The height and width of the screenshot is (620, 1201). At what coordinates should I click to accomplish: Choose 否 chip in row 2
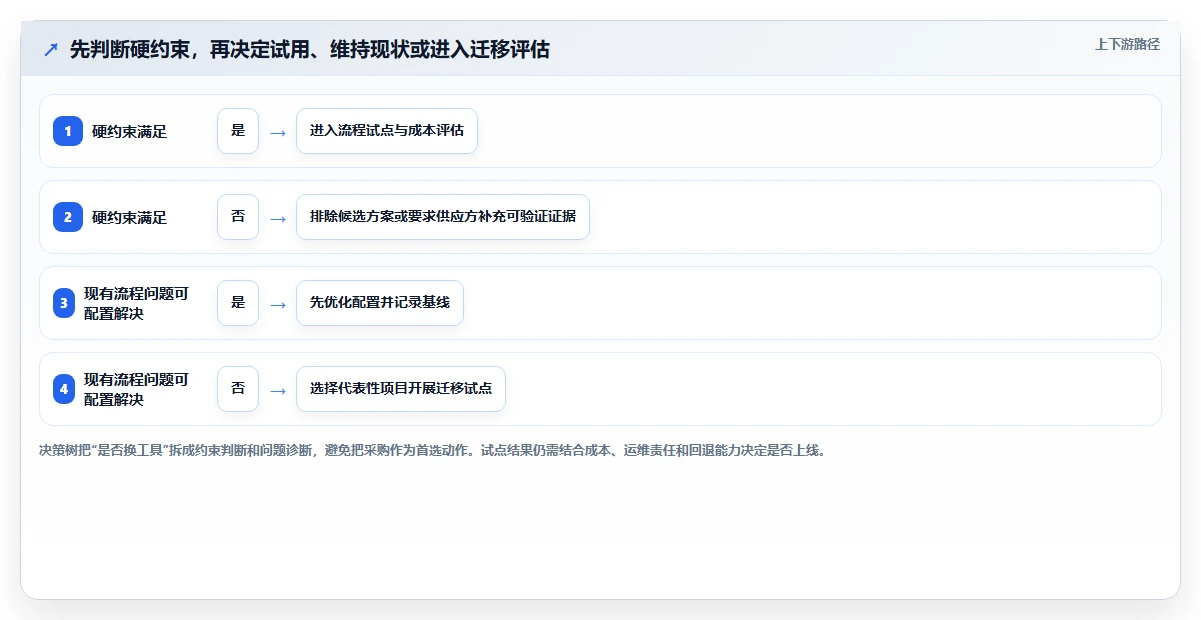[x=238, y=217]
